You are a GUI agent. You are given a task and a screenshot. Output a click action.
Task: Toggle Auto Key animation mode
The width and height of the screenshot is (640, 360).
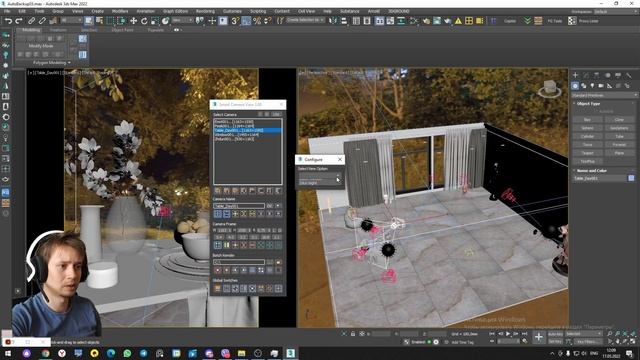(555, 334)
